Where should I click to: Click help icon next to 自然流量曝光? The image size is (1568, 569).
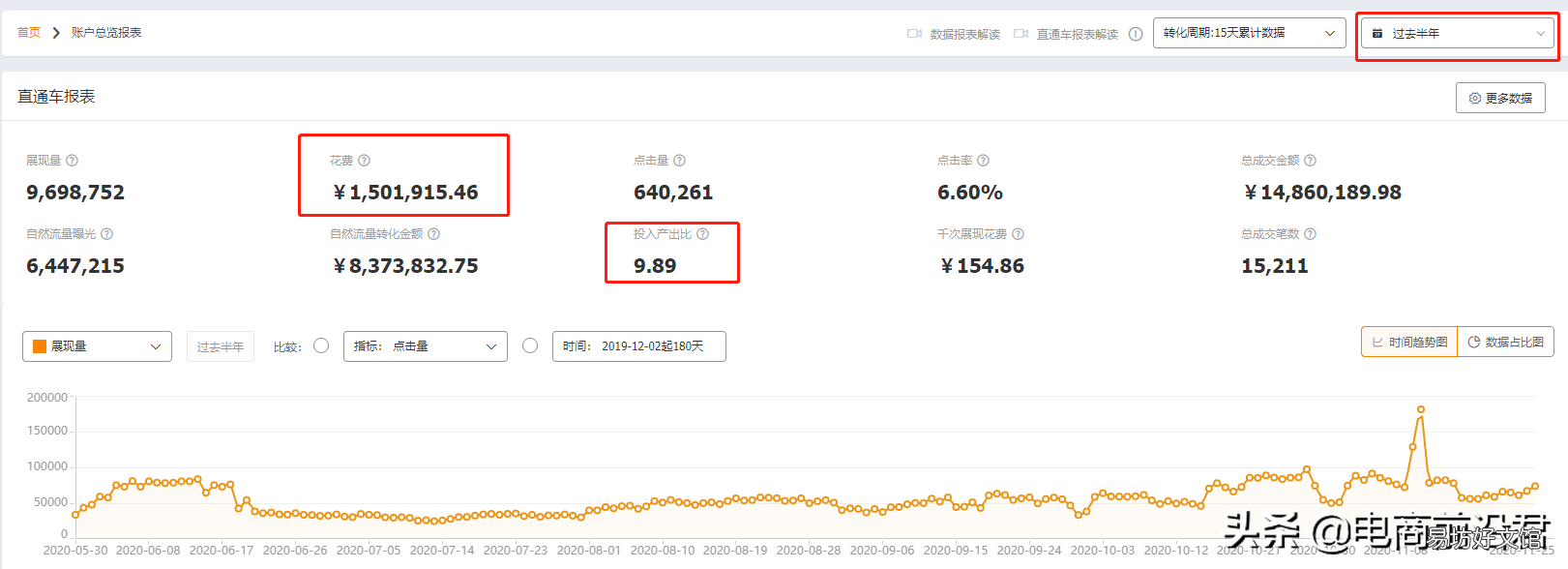click(x=106, y=234)
